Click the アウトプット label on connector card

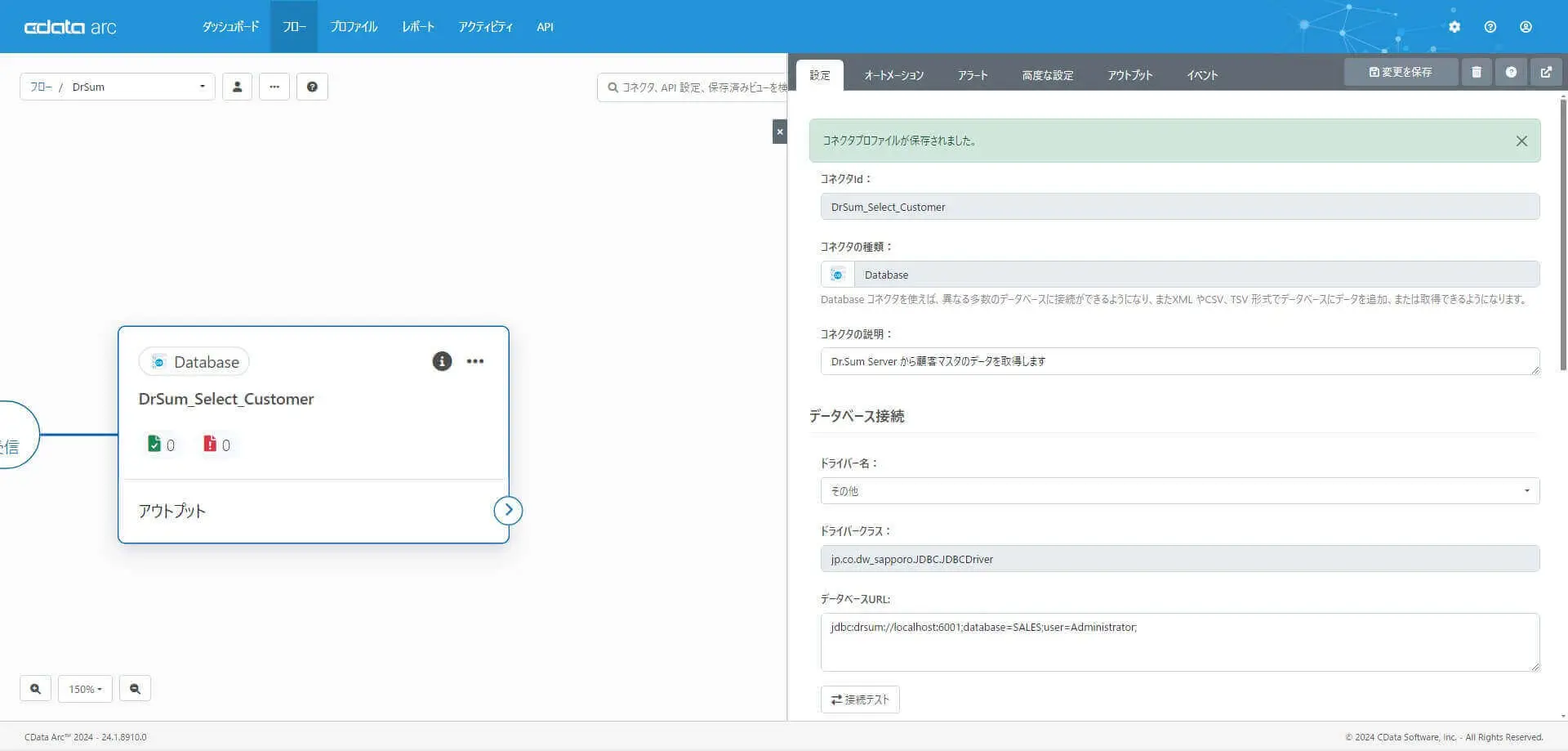point(171,511)
